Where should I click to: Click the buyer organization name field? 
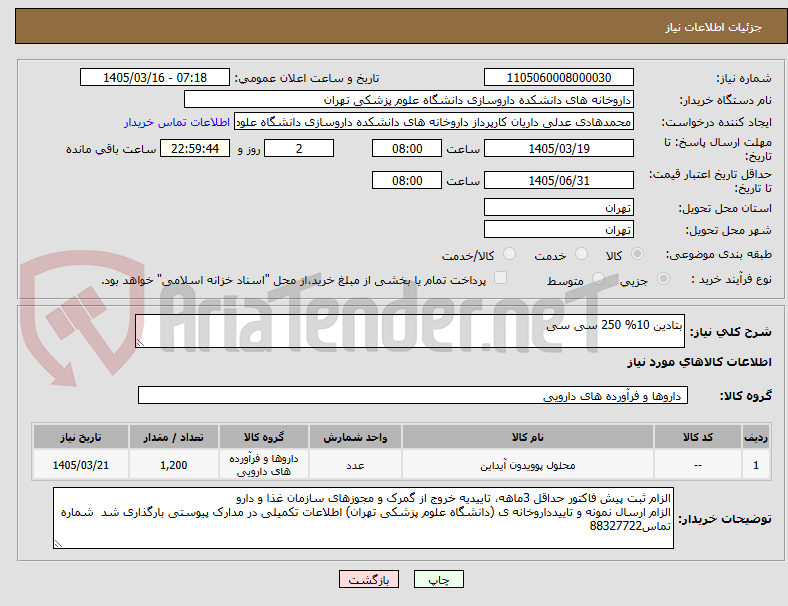point(409,99)
